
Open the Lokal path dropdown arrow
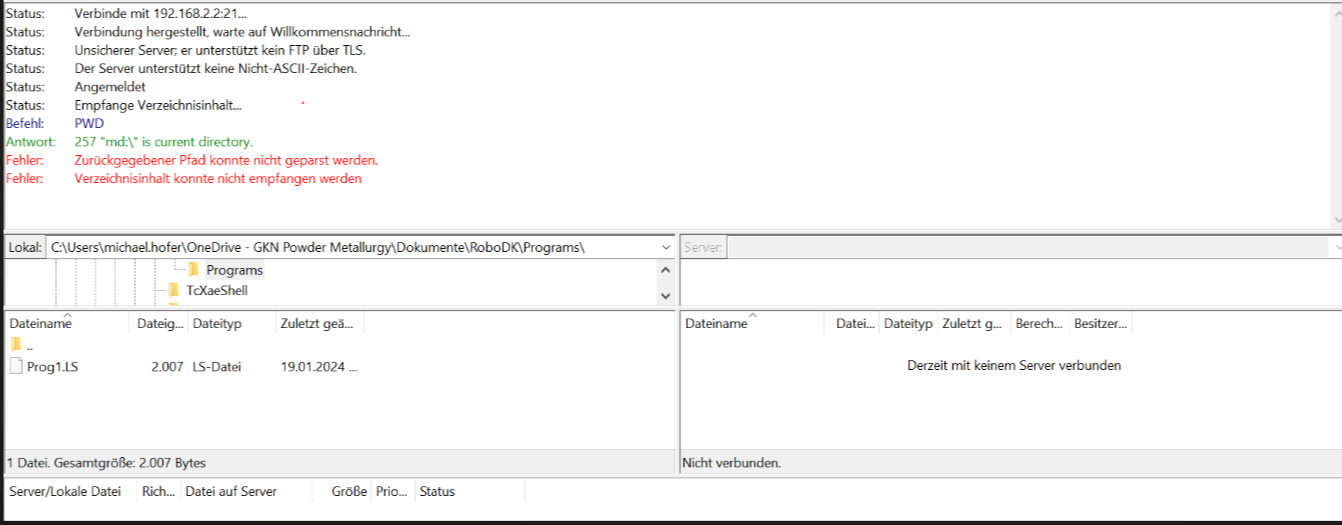point(666,247)
